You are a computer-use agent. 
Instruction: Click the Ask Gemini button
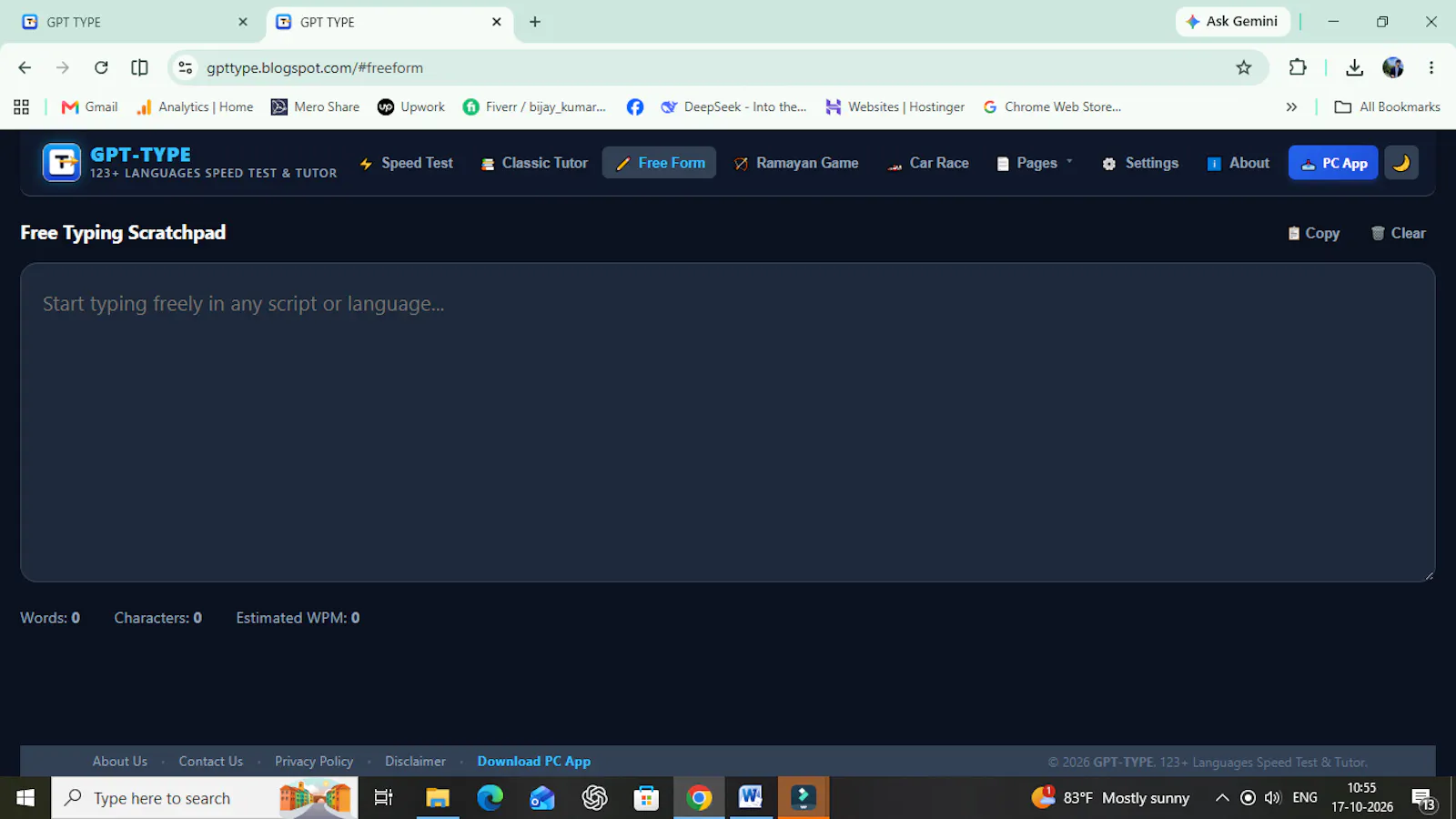click(x=1233, y=21)
